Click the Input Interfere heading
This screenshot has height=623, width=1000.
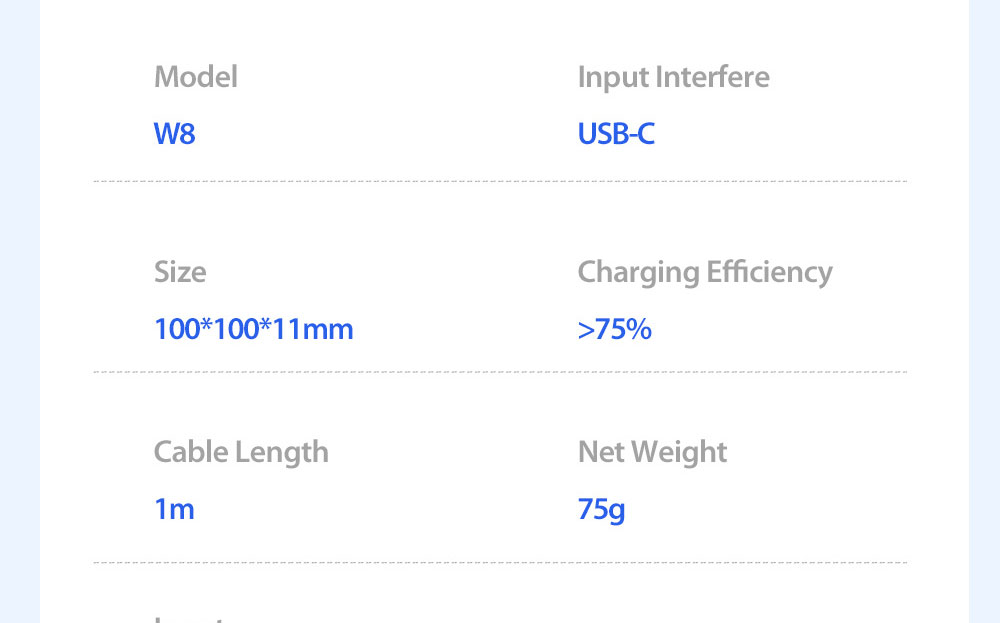point(673,77)
